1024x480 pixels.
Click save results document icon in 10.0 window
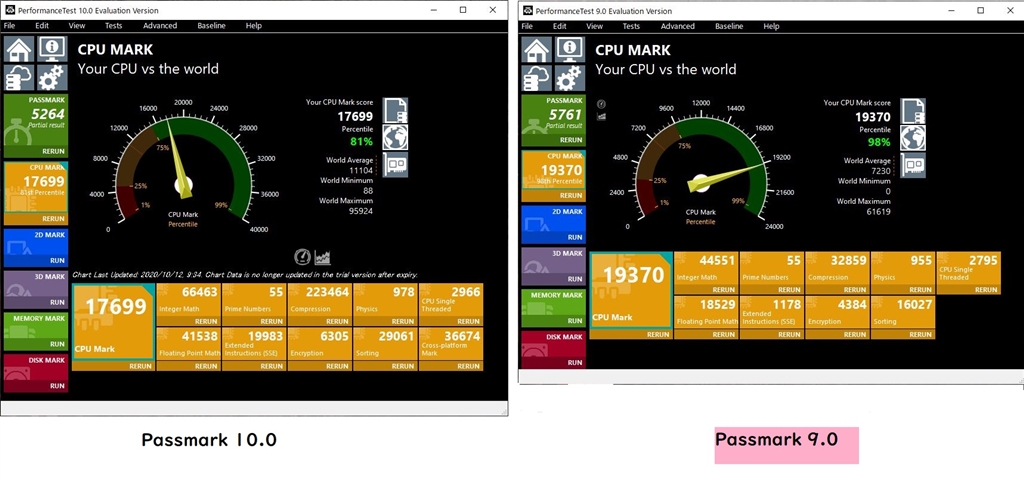coord(395,110)
